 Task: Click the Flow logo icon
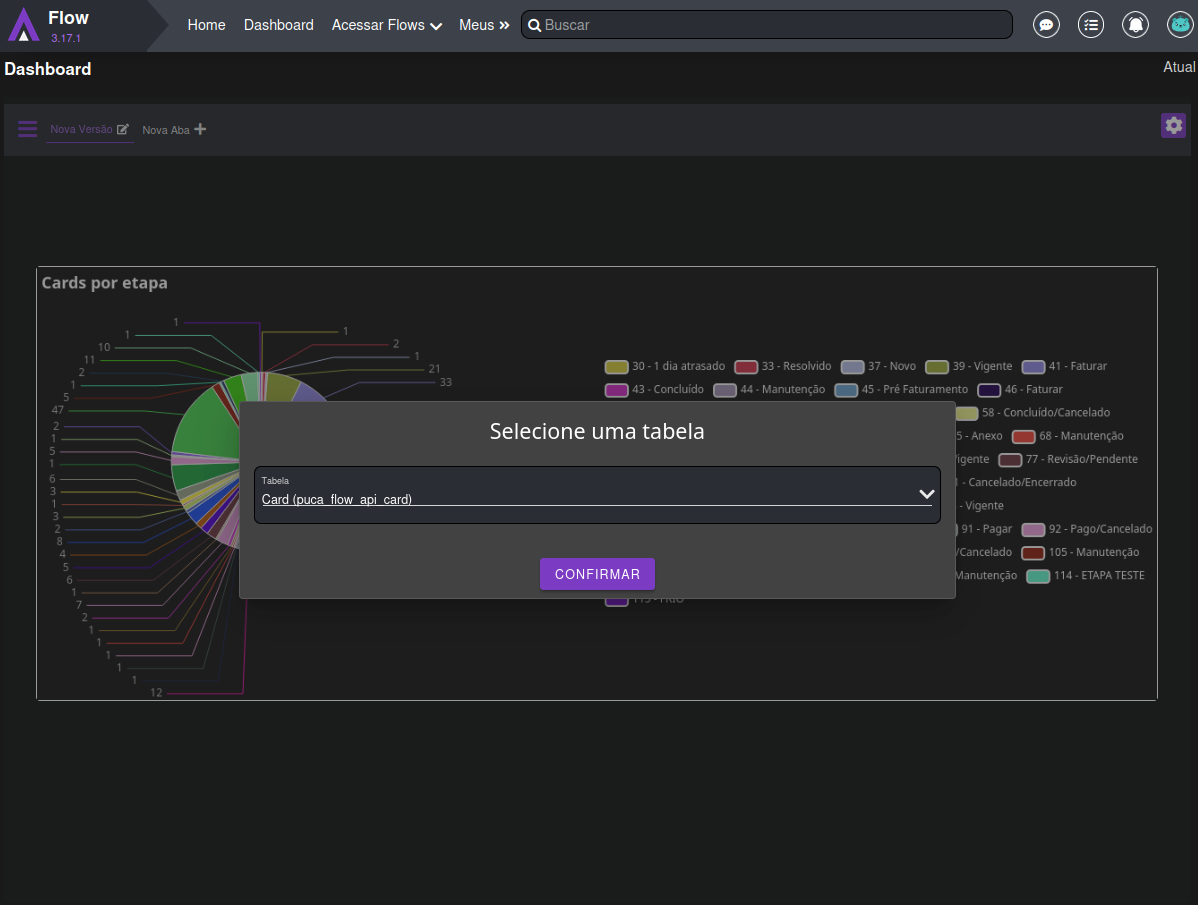coord(23,25)
